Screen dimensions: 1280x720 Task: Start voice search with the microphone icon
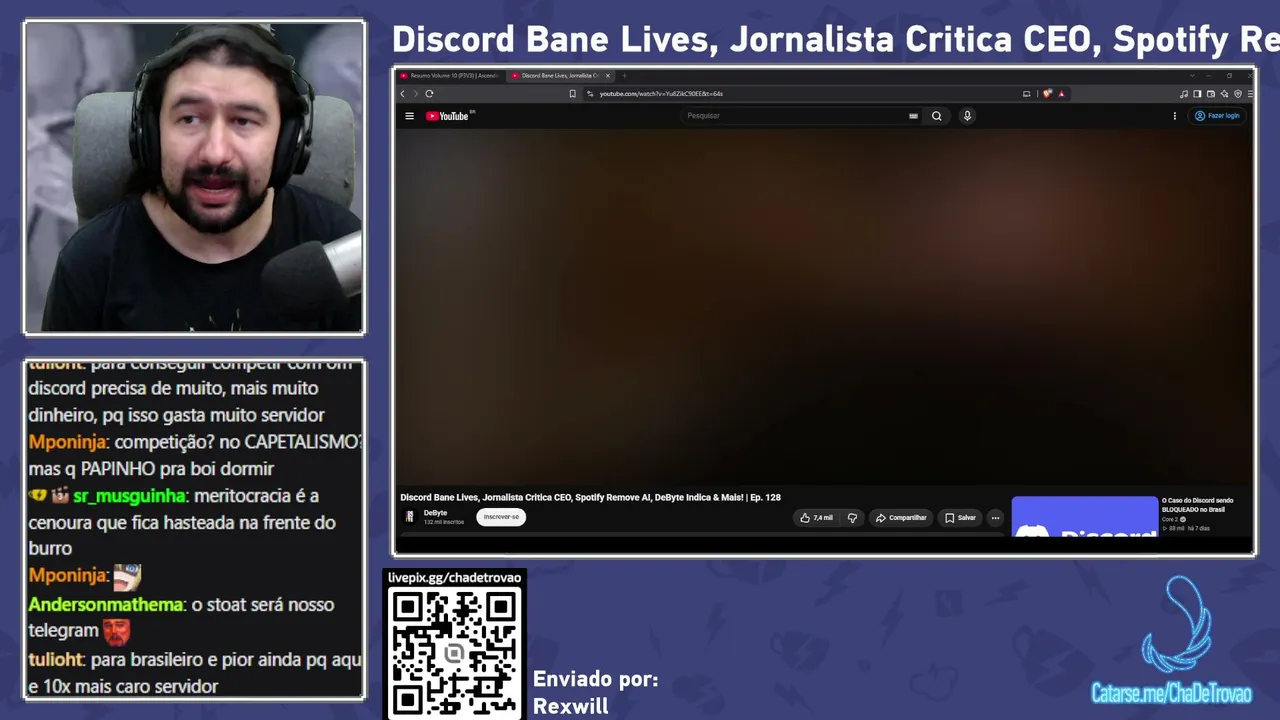coord(967,116)
